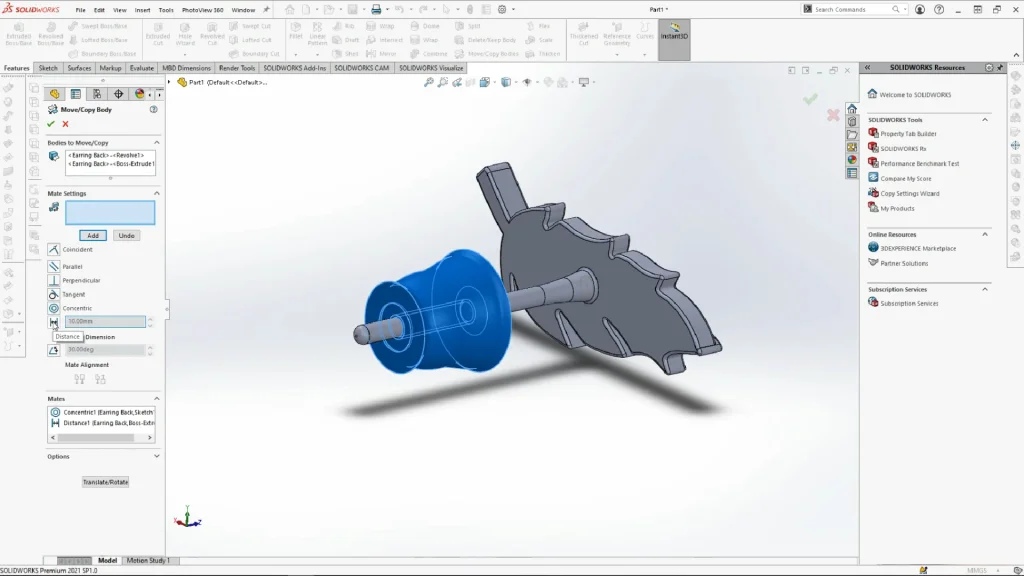Screen dimensions: 1024x576
Task: Select the Coincident mate type
Action: click(x=54, y=249)
